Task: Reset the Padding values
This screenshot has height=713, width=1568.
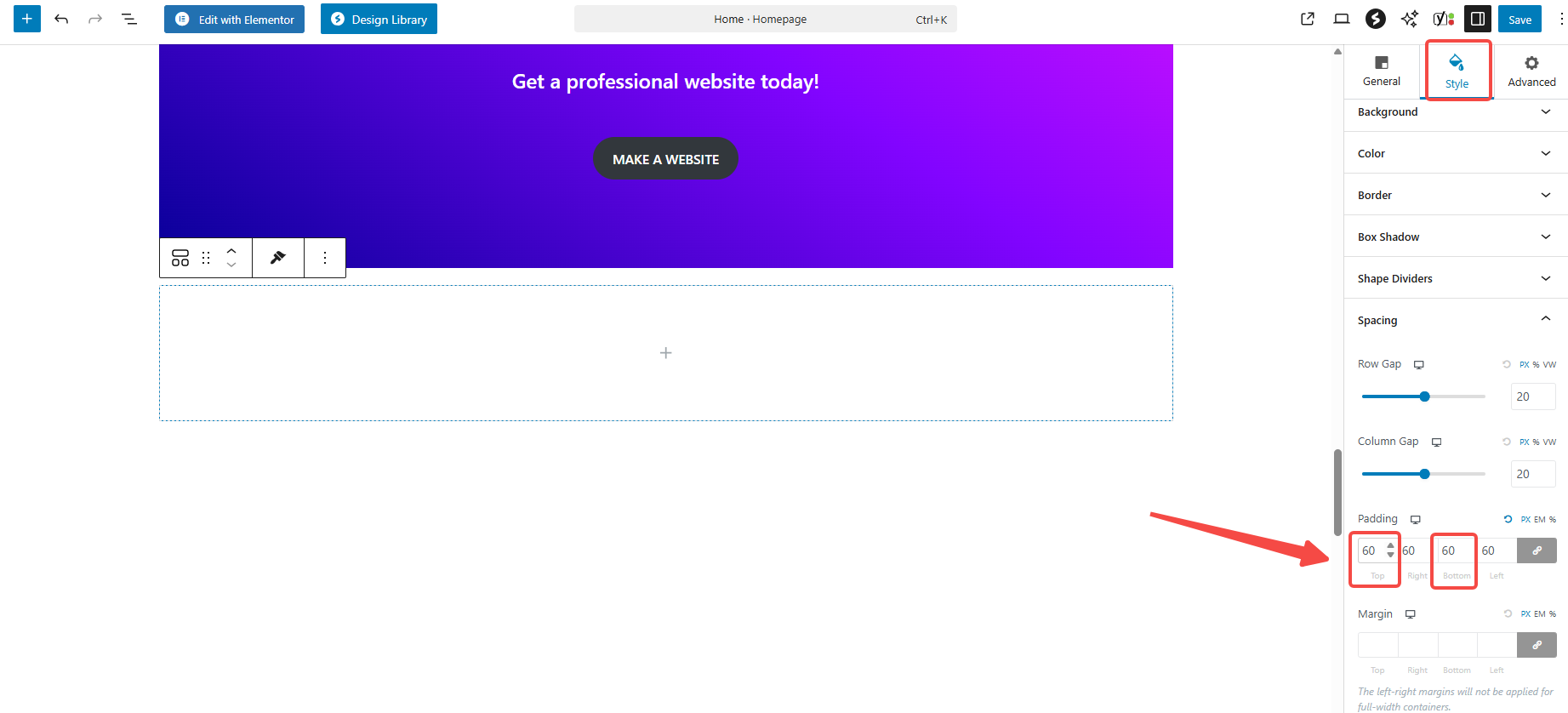Action: click(x=1508, y=519)
